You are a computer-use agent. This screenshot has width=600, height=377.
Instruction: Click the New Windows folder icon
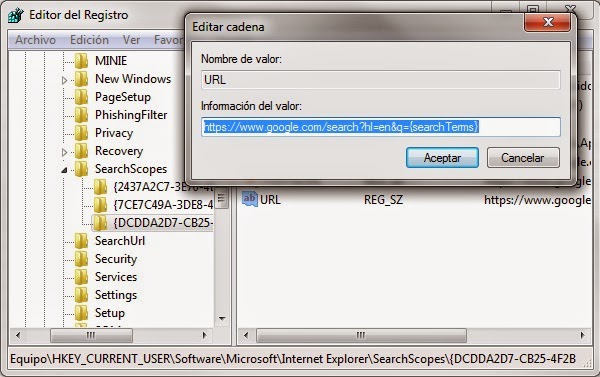[x=81, y=78]
